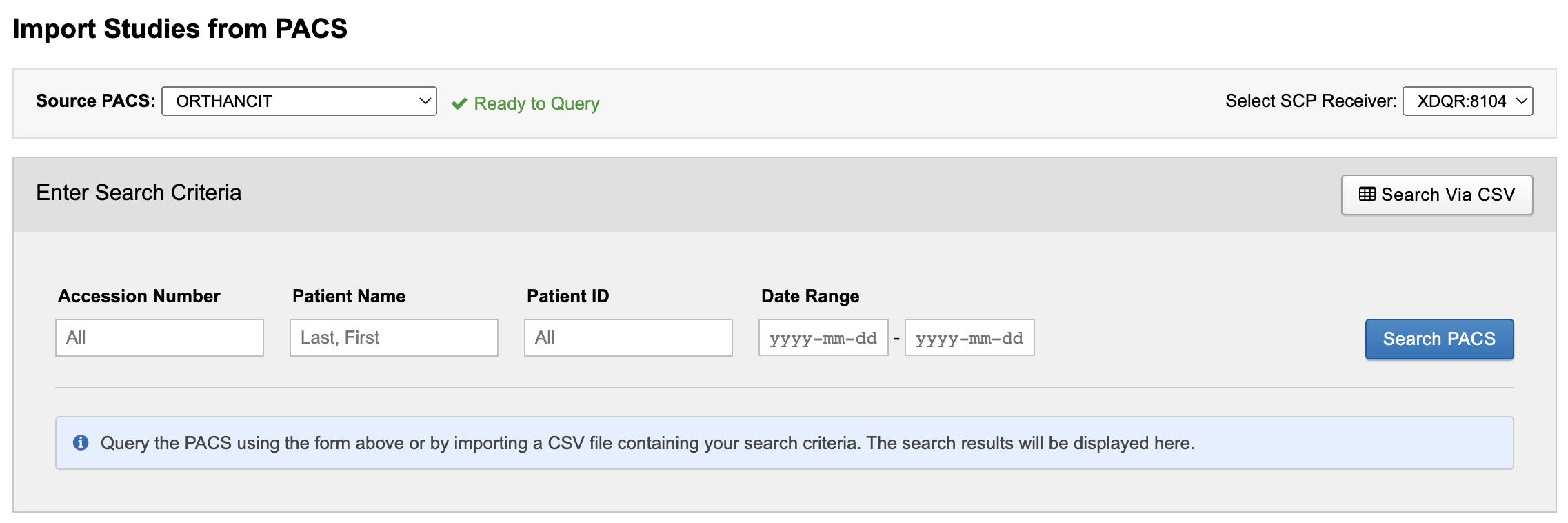Viewport: 1568px width, 523px height.
Task: Click the "Accession Number" field label
Action: tap(139, 296)
